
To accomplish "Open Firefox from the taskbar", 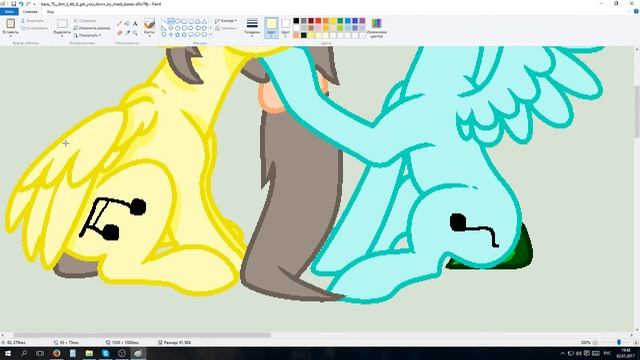I will point(56,353).
